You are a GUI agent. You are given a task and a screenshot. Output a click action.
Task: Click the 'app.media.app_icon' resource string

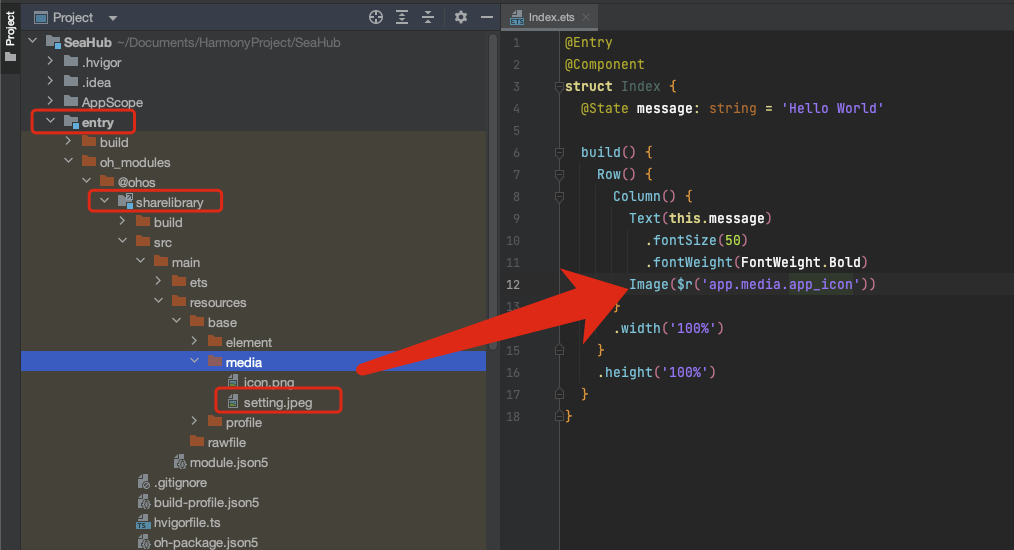pos(781,285)
